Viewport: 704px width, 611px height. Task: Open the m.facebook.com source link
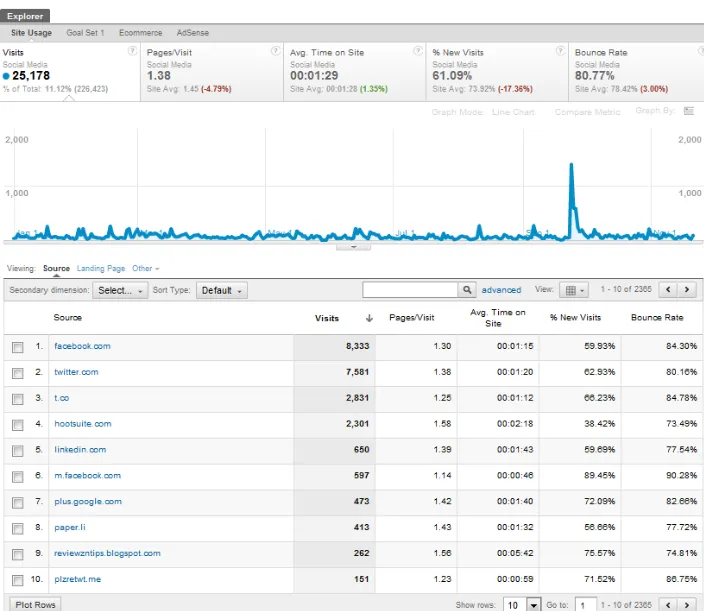(x=88, y=475)
